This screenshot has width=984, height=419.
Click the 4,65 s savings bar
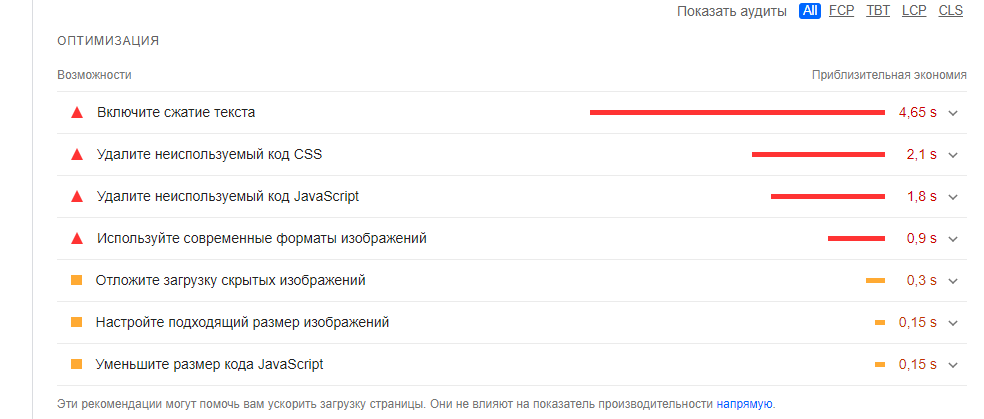pyautogui.click(x=737, y=113)
